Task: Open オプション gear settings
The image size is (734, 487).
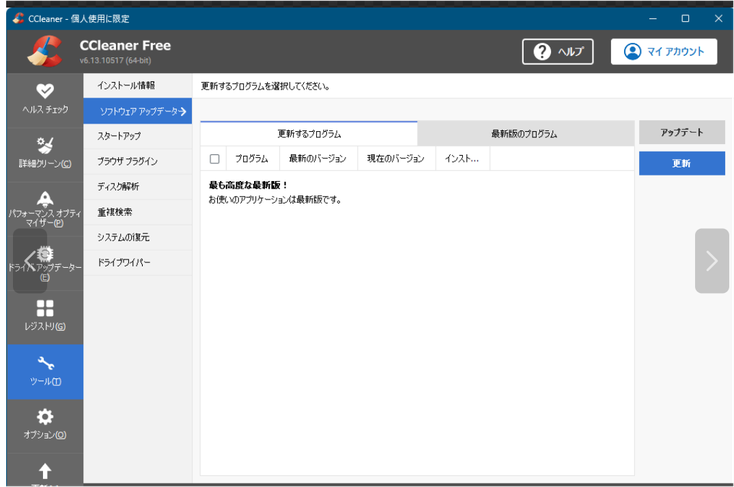Action: 45,425
